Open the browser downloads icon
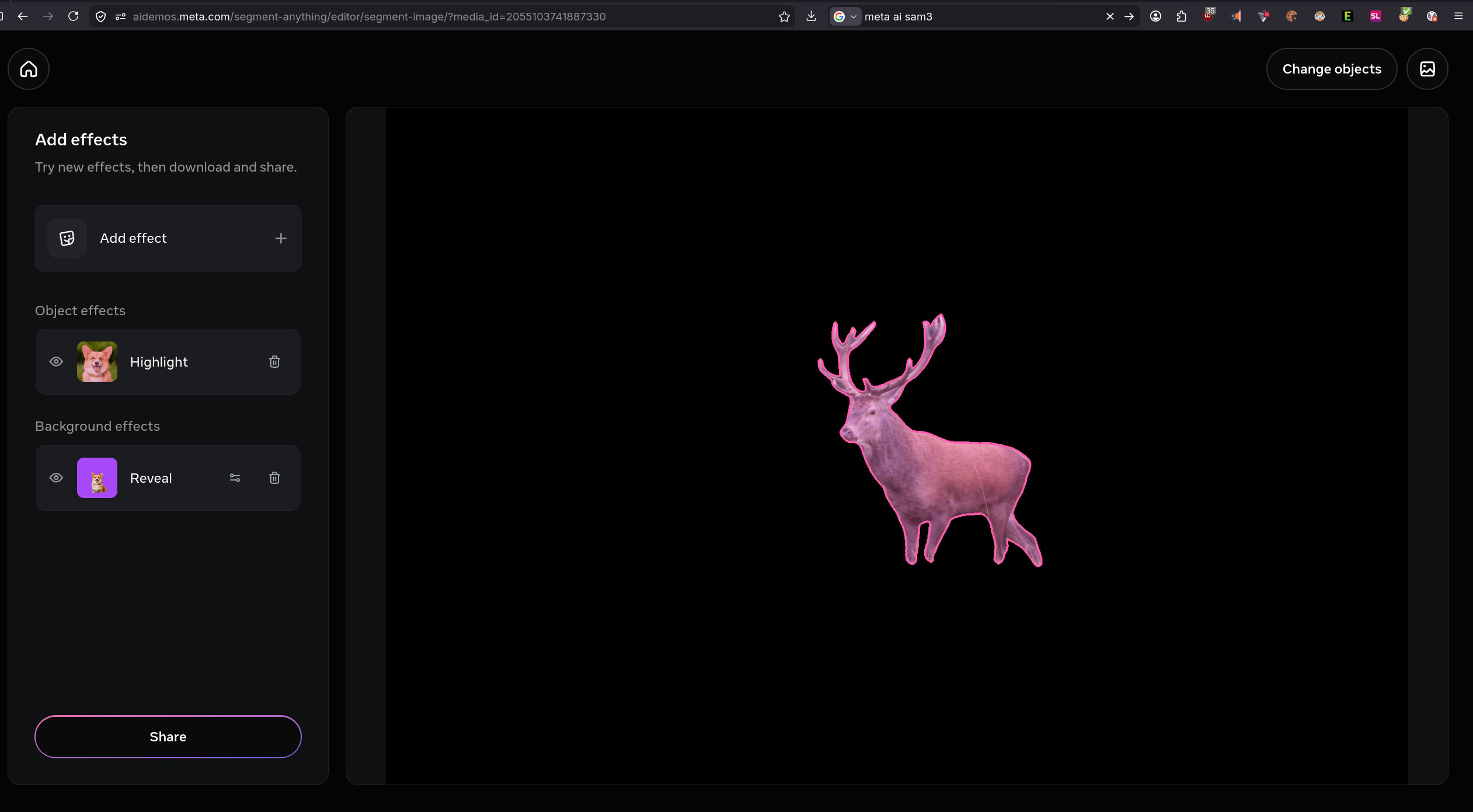 tap(811, 16)
